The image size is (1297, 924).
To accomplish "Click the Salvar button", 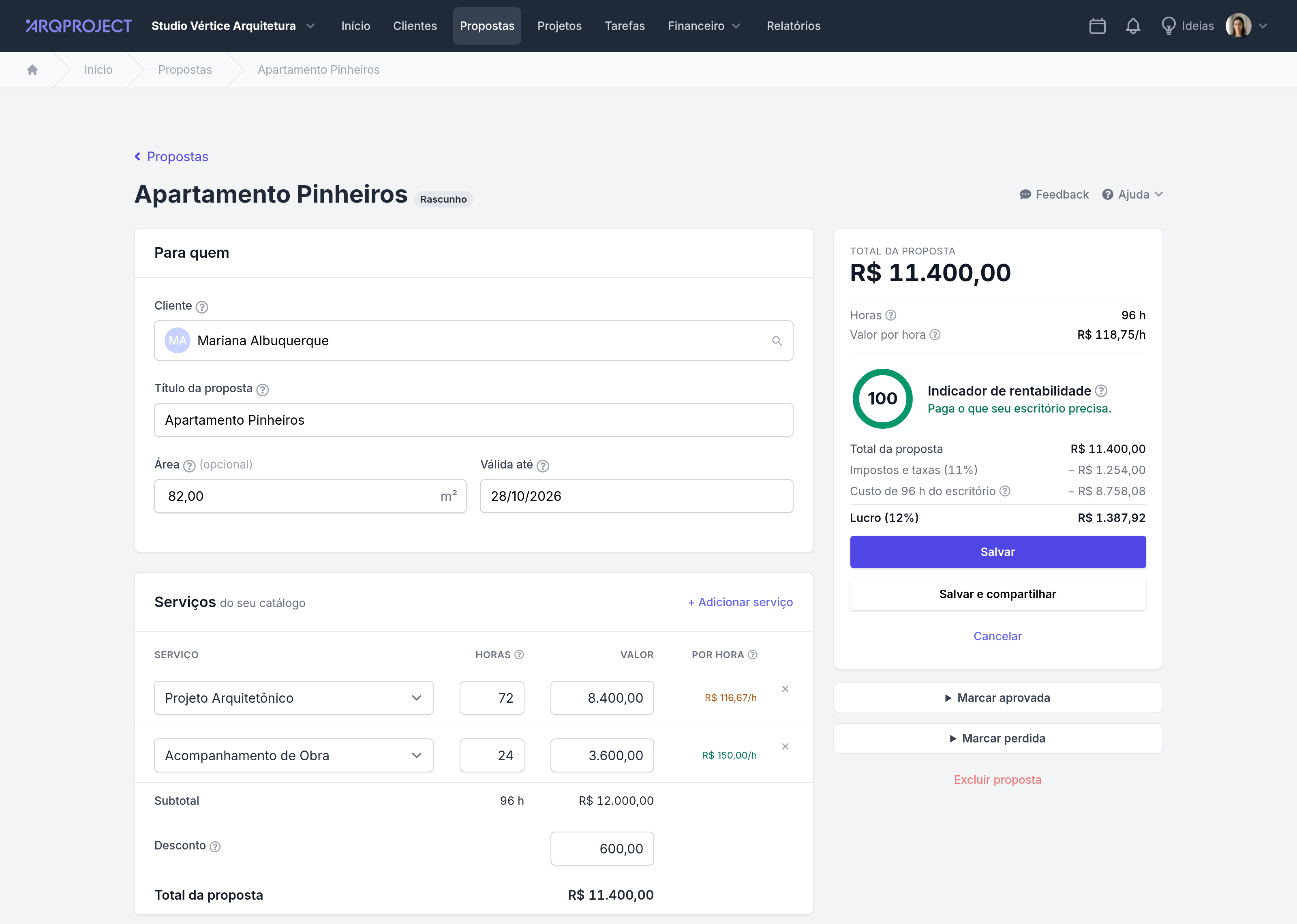I will click(998, 552).
